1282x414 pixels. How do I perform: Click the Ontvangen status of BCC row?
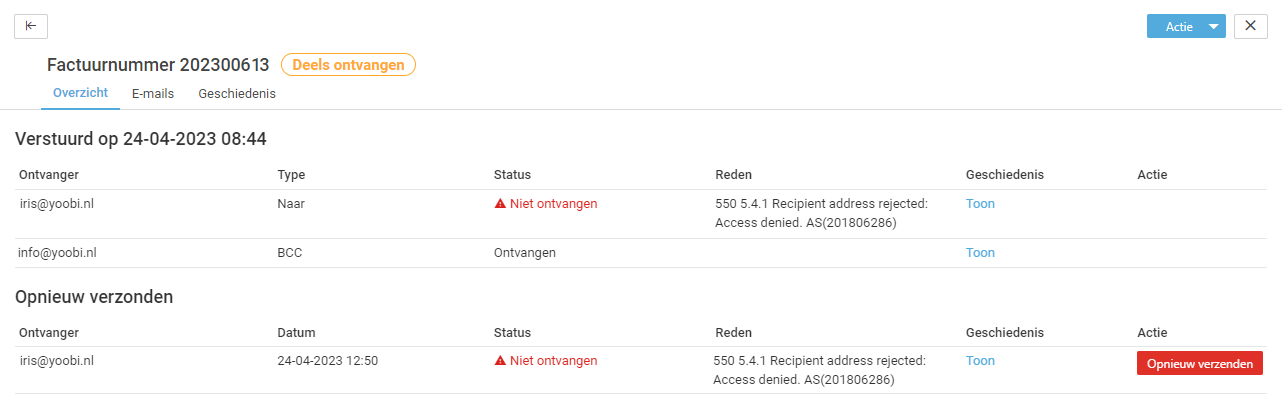[525, 253]
